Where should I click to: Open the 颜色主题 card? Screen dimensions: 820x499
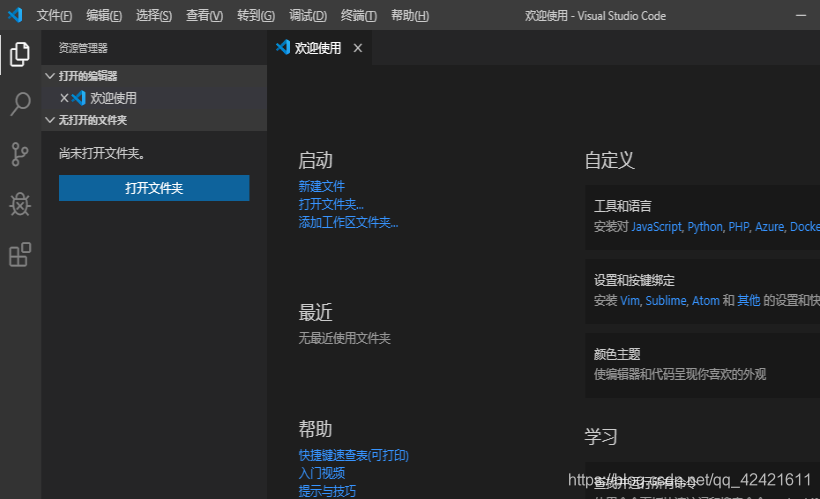coord(702,365)
